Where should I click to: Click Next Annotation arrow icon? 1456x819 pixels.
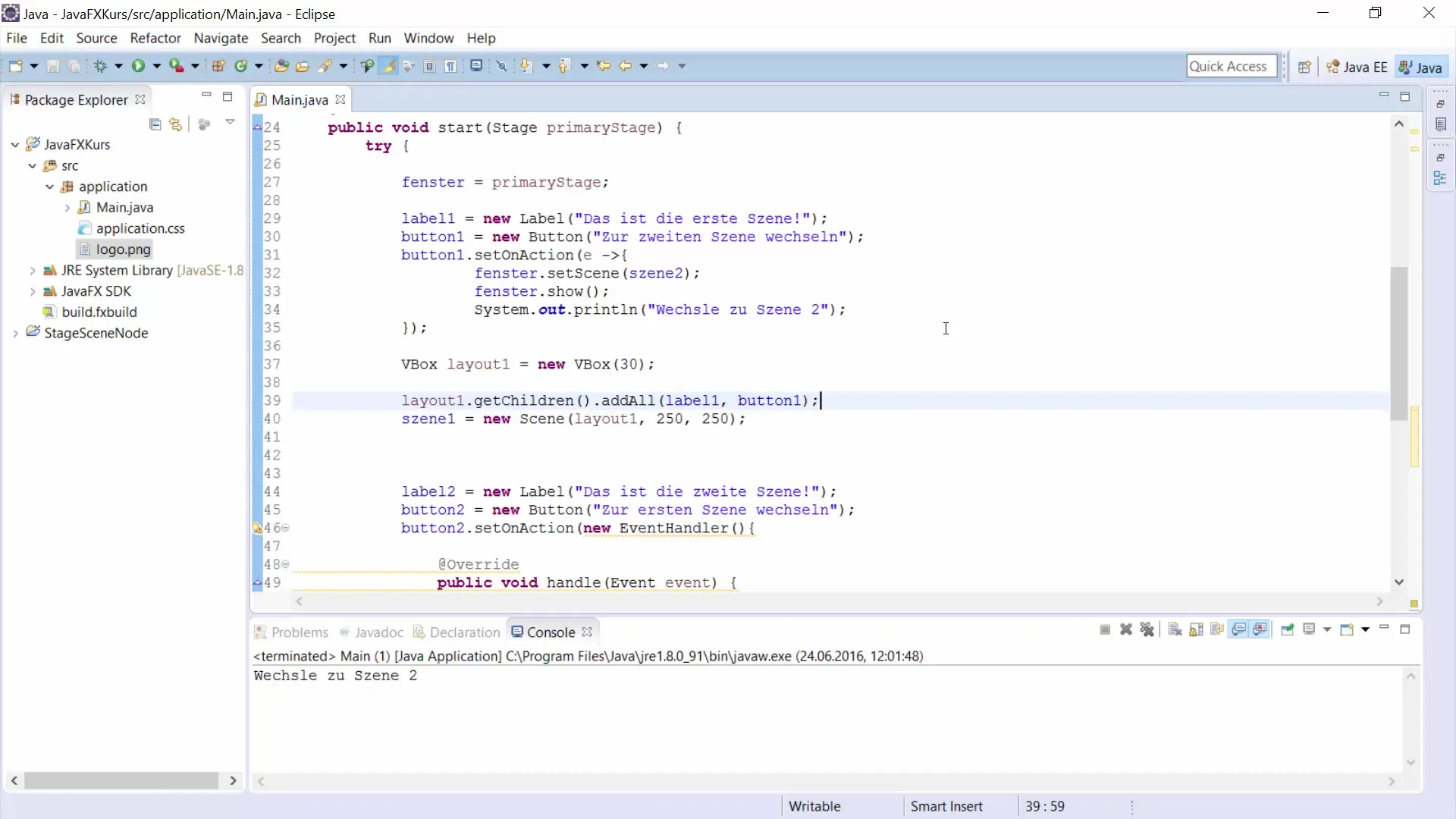[x=526, y=66]
